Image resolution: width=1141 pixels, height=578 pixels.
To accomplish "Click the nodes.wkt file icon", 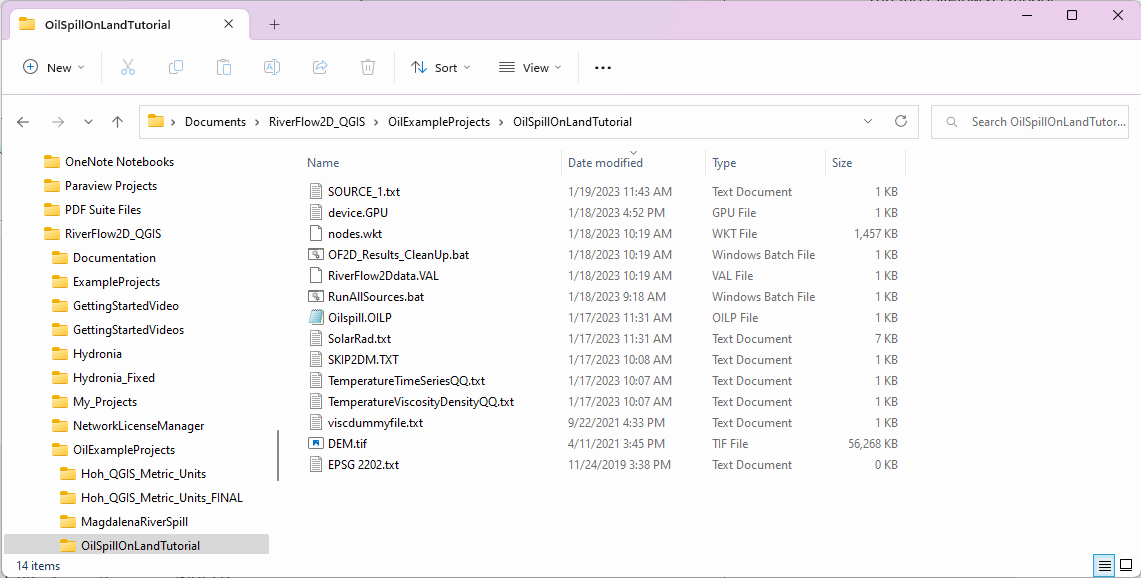I will (316, 234).
